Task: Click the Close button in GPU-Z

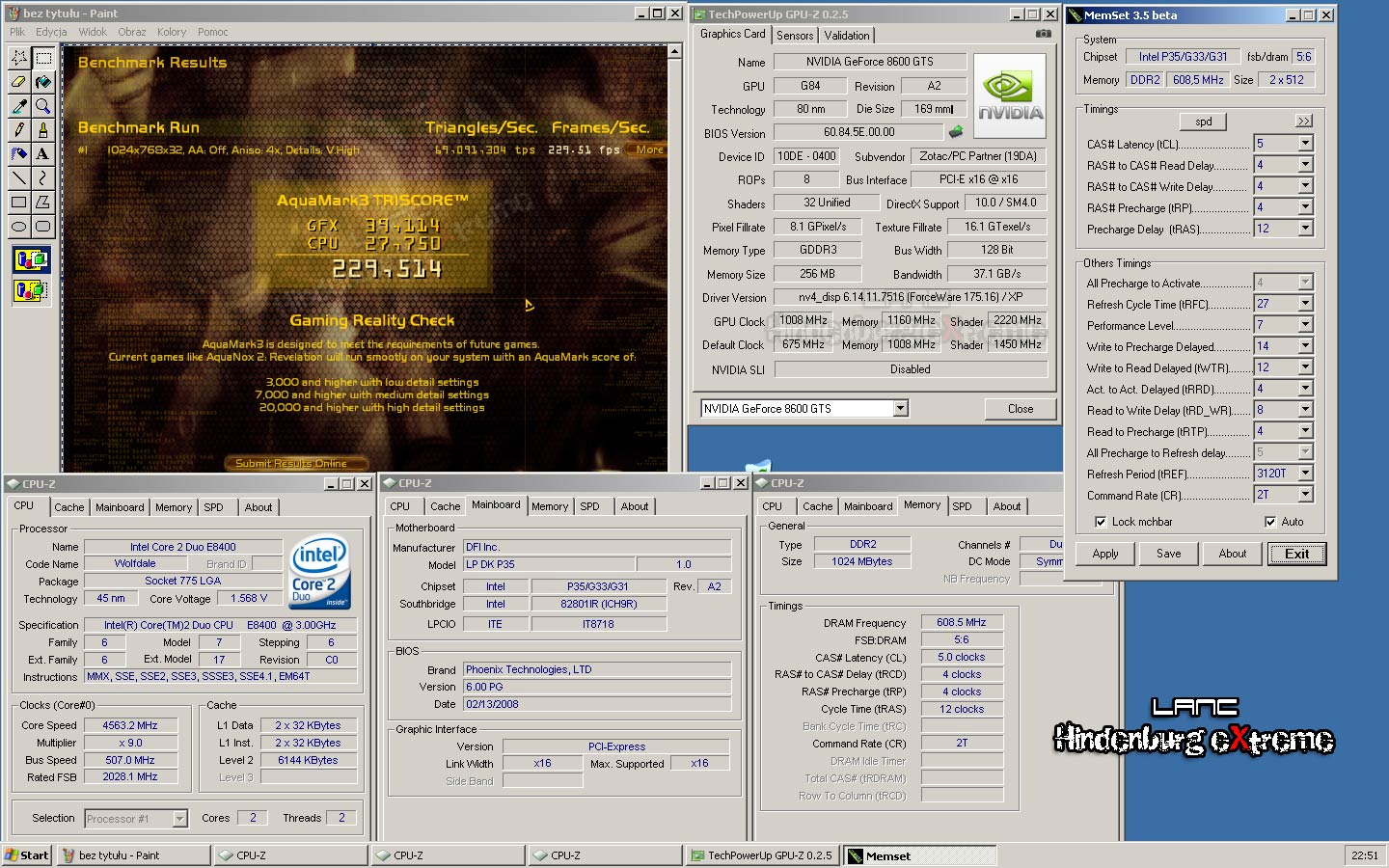Action: pos(1021,409)
